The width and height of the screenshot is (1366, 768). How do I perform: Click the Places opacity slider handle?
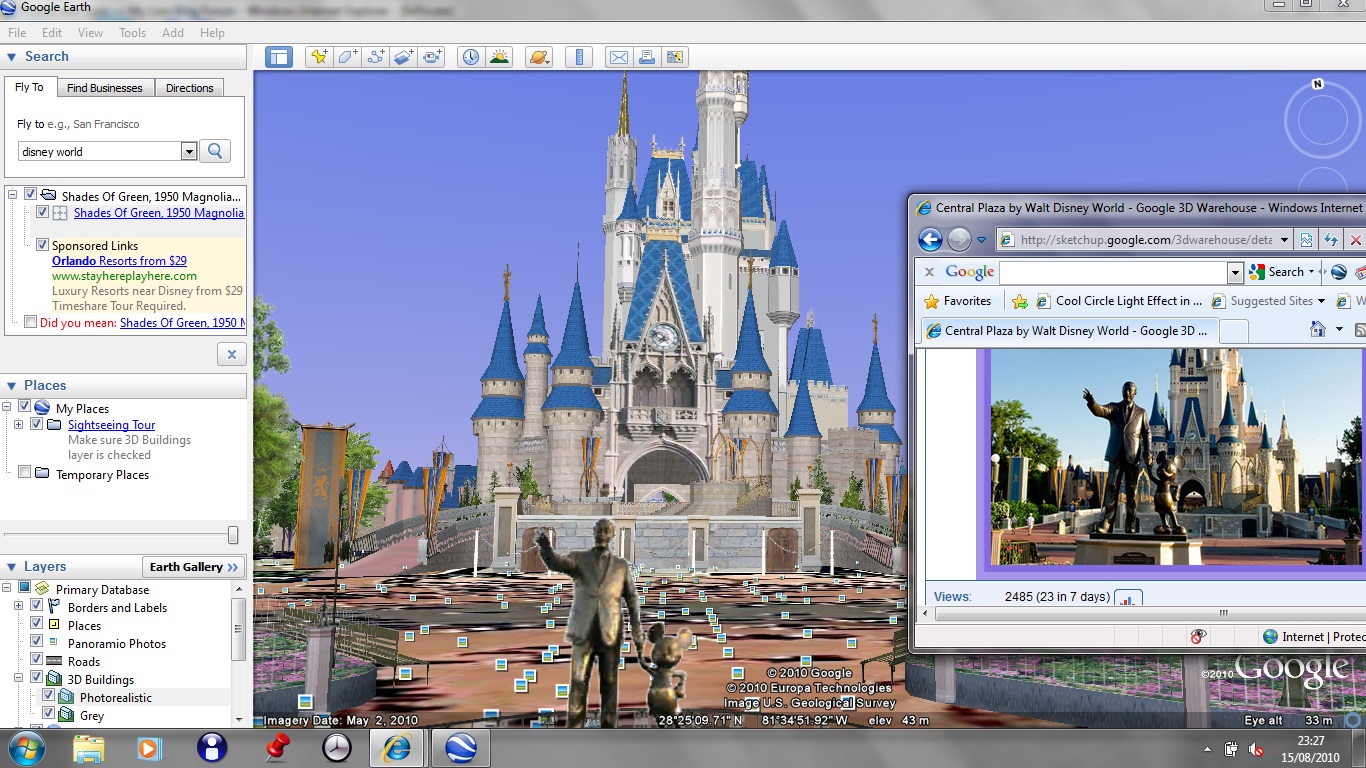pyautogui.click(x=233, y=535)
